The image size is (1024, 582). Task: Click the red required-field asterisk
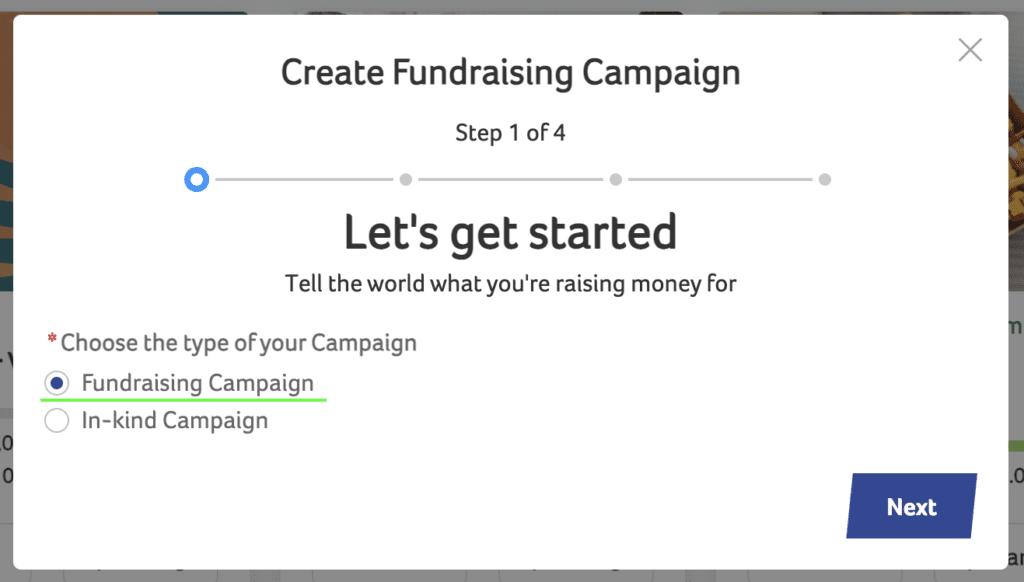(x=52, y=340)
